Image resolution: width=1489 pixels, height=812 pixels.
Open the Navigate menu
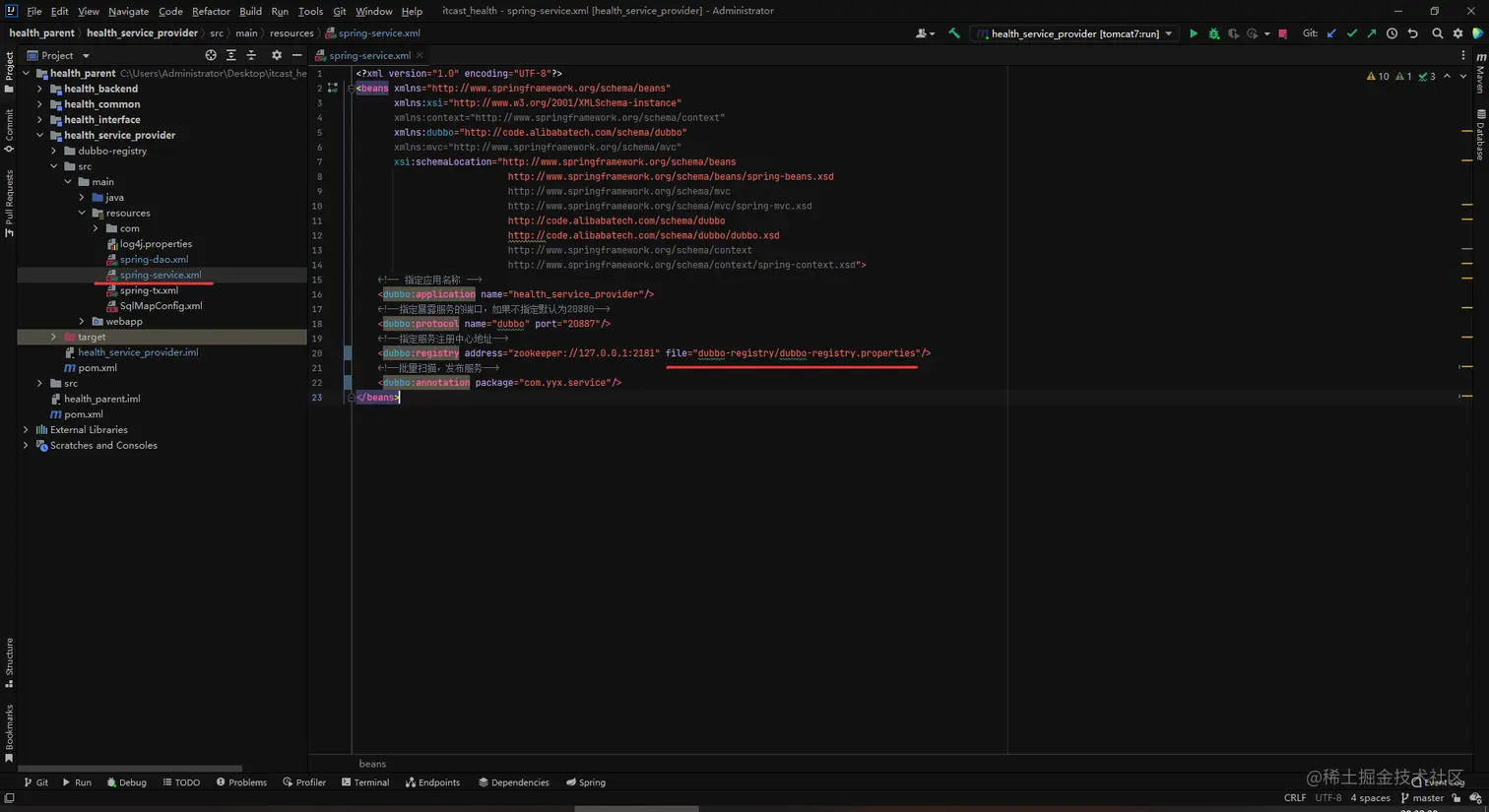128,11
